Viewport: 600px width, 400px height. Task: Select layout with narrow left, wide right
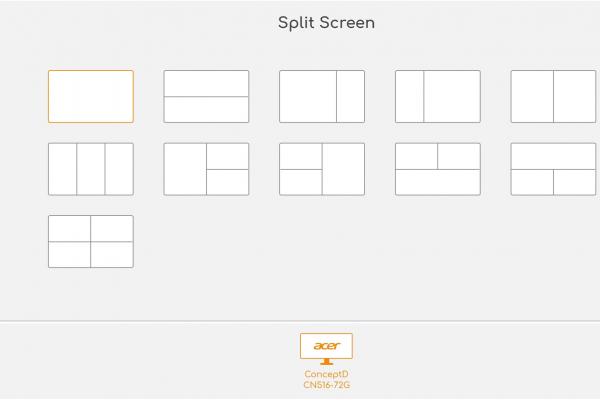438,96
